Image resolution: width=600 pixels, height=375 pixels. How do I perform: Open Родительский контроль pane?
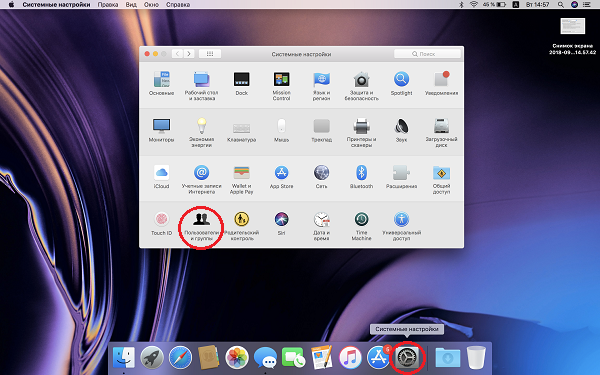(x=241, y=226)
